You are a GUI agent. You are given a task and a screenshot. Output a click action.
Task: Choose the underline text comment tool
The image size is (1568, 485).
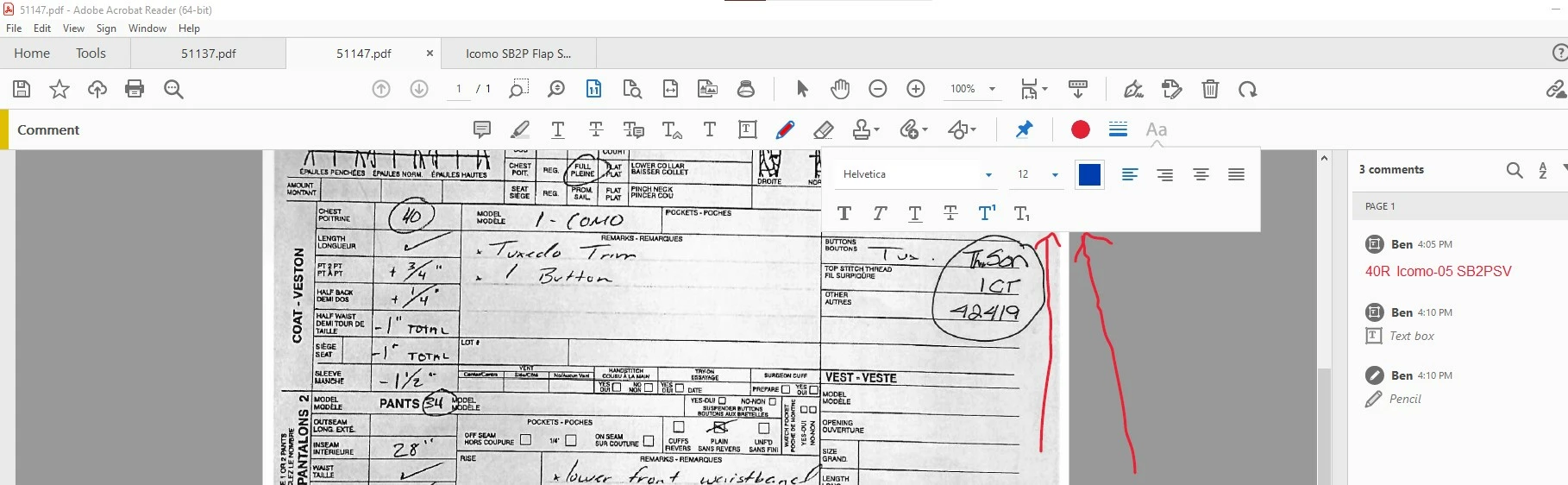pyautogui.click(x=558, y=129)
